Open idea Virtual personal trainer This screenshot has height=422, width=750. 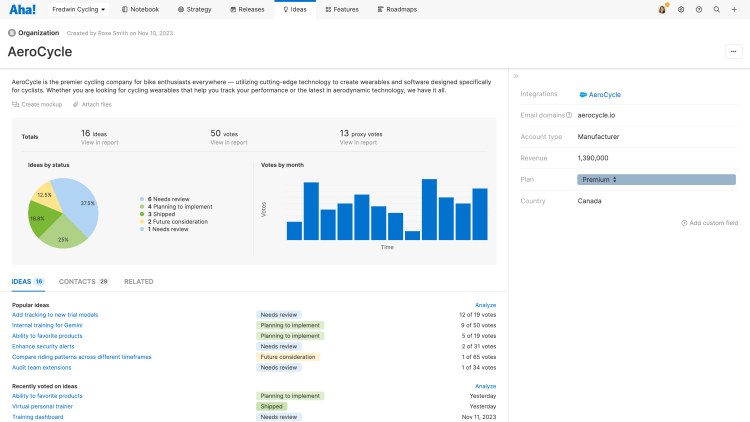[x=43, y=407]
